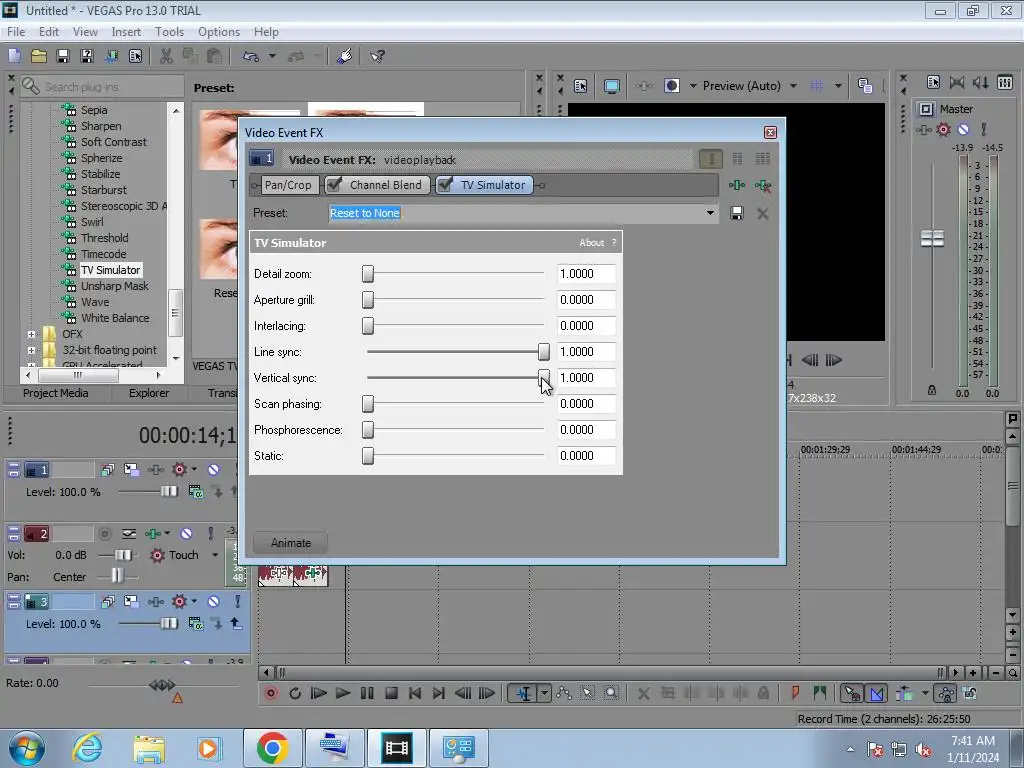
Task: Open the Track 1 FX dropdown arrow
Action: point(194,470)
